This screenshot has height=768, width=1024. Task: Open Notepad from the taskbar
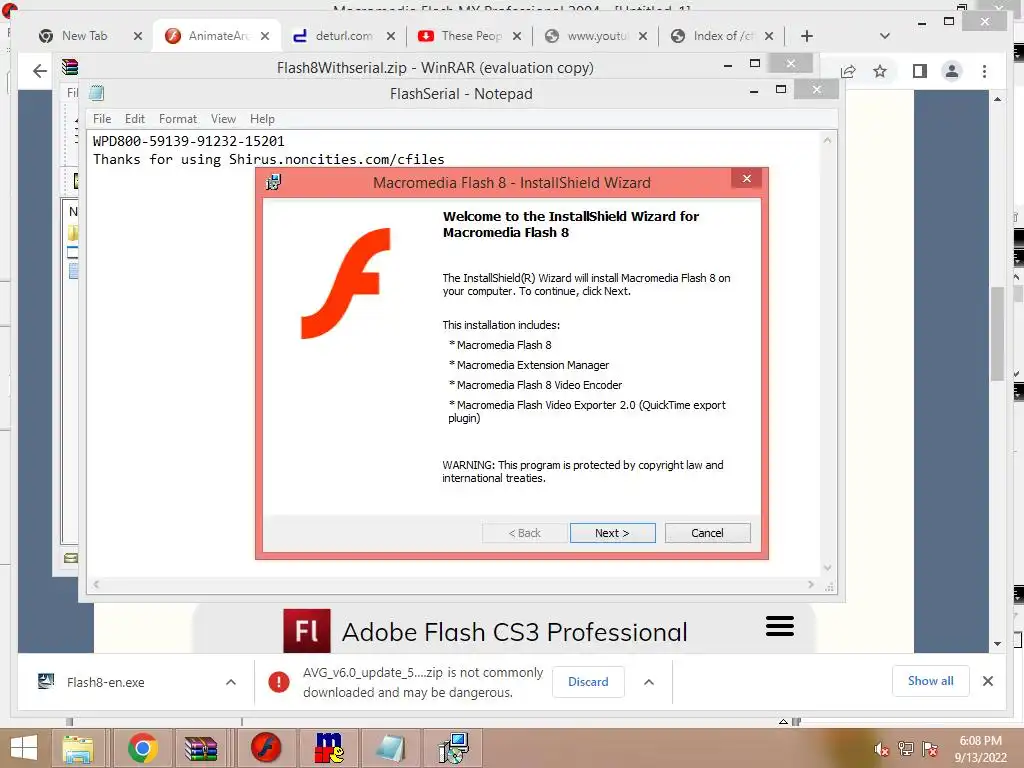tap(390, 748)
